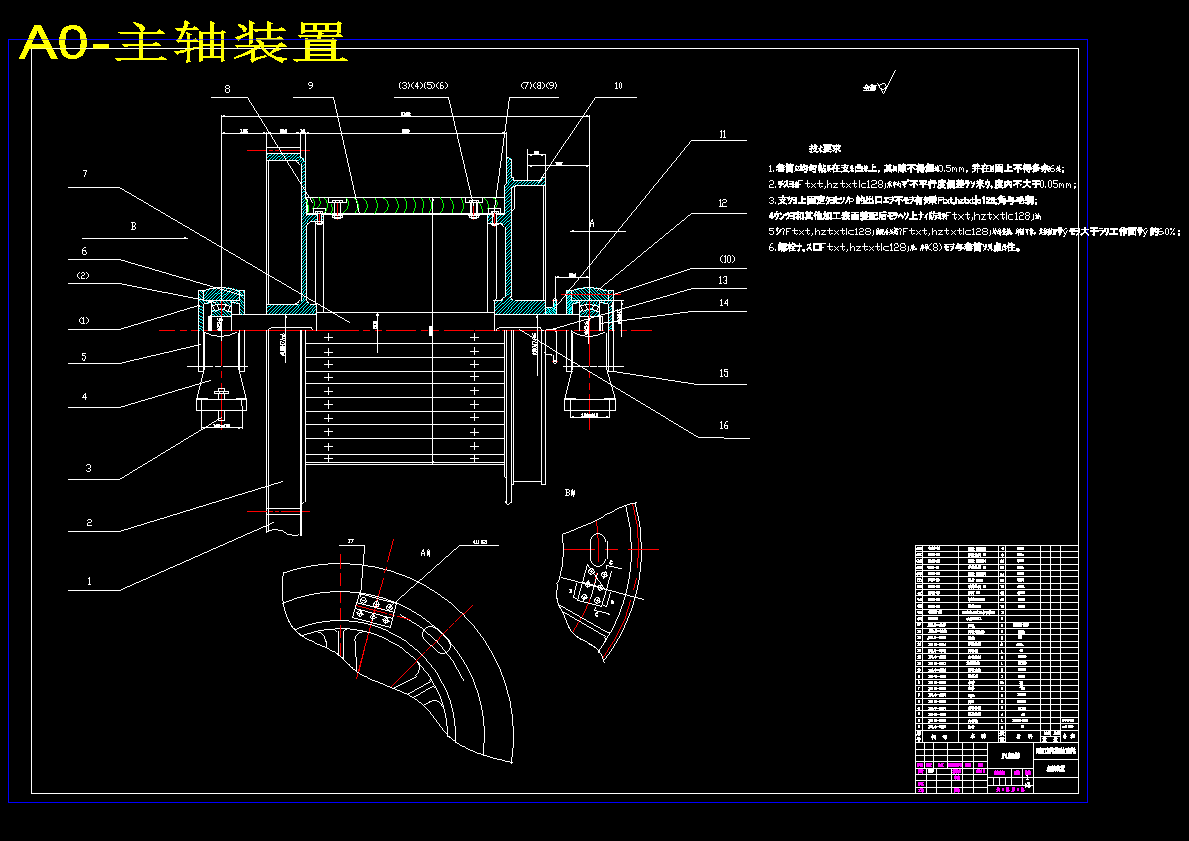The height and width of the screenshot is (841, 1189).
Task: Click the yellow 'A0-主轴装置' drawing title
Action: [x=183, y=42]
